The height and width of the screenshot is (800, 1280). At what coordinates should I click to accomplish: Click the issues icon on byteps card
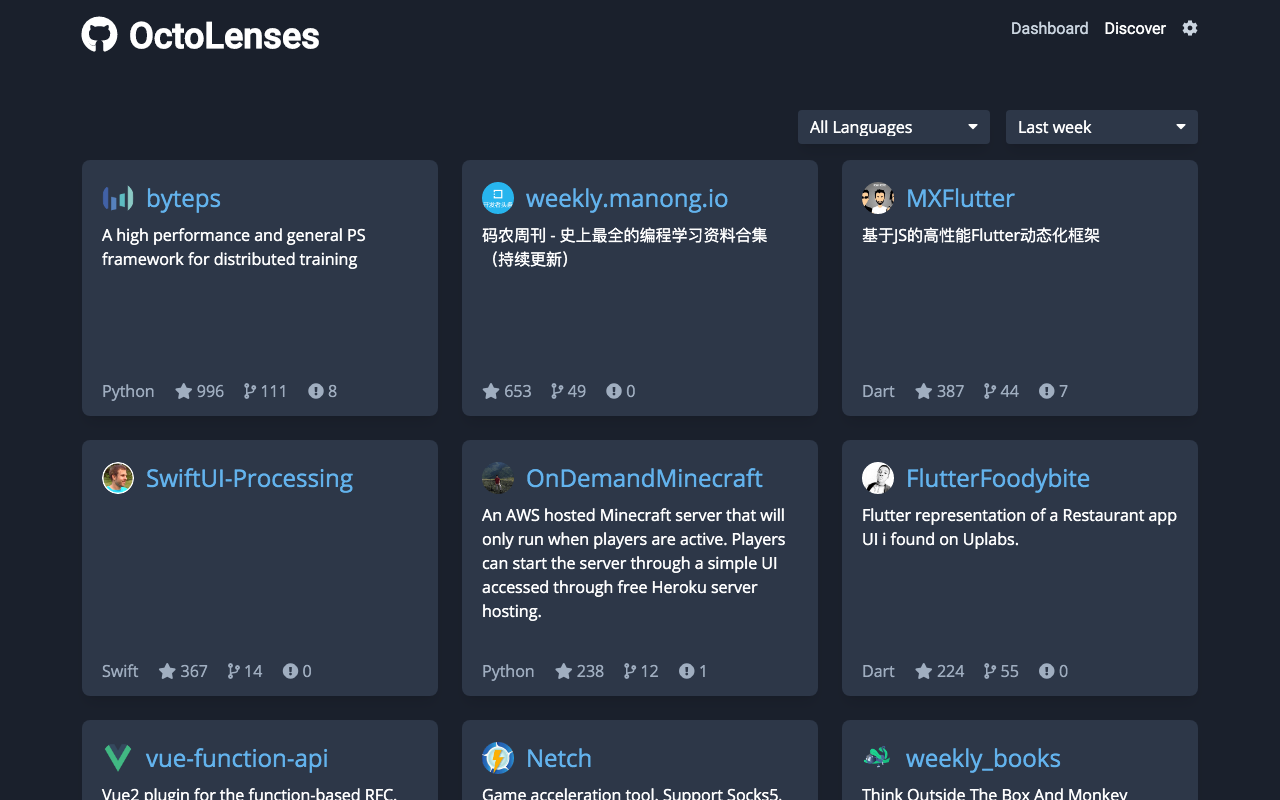(x=316, y=391)
